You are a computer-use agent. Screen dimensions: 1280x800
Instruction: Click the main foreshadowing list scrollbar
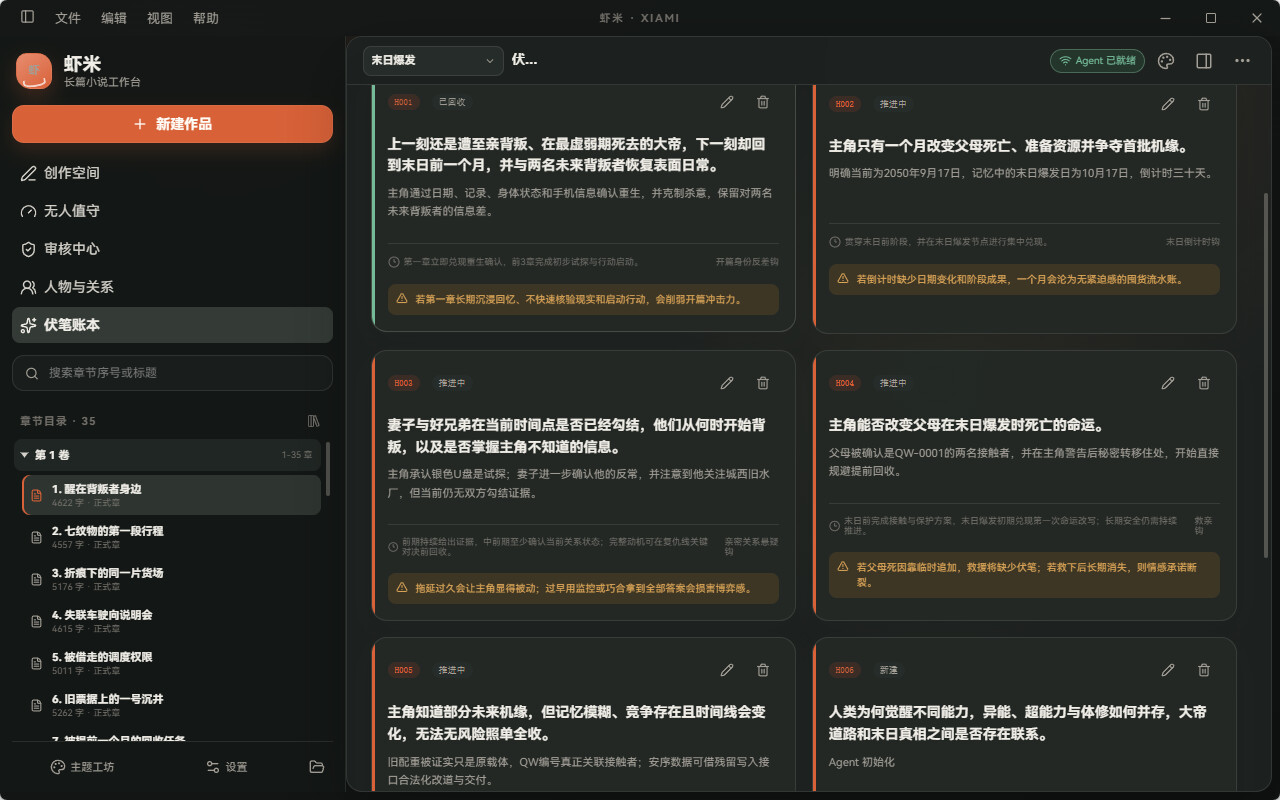tap(1265, 374)
